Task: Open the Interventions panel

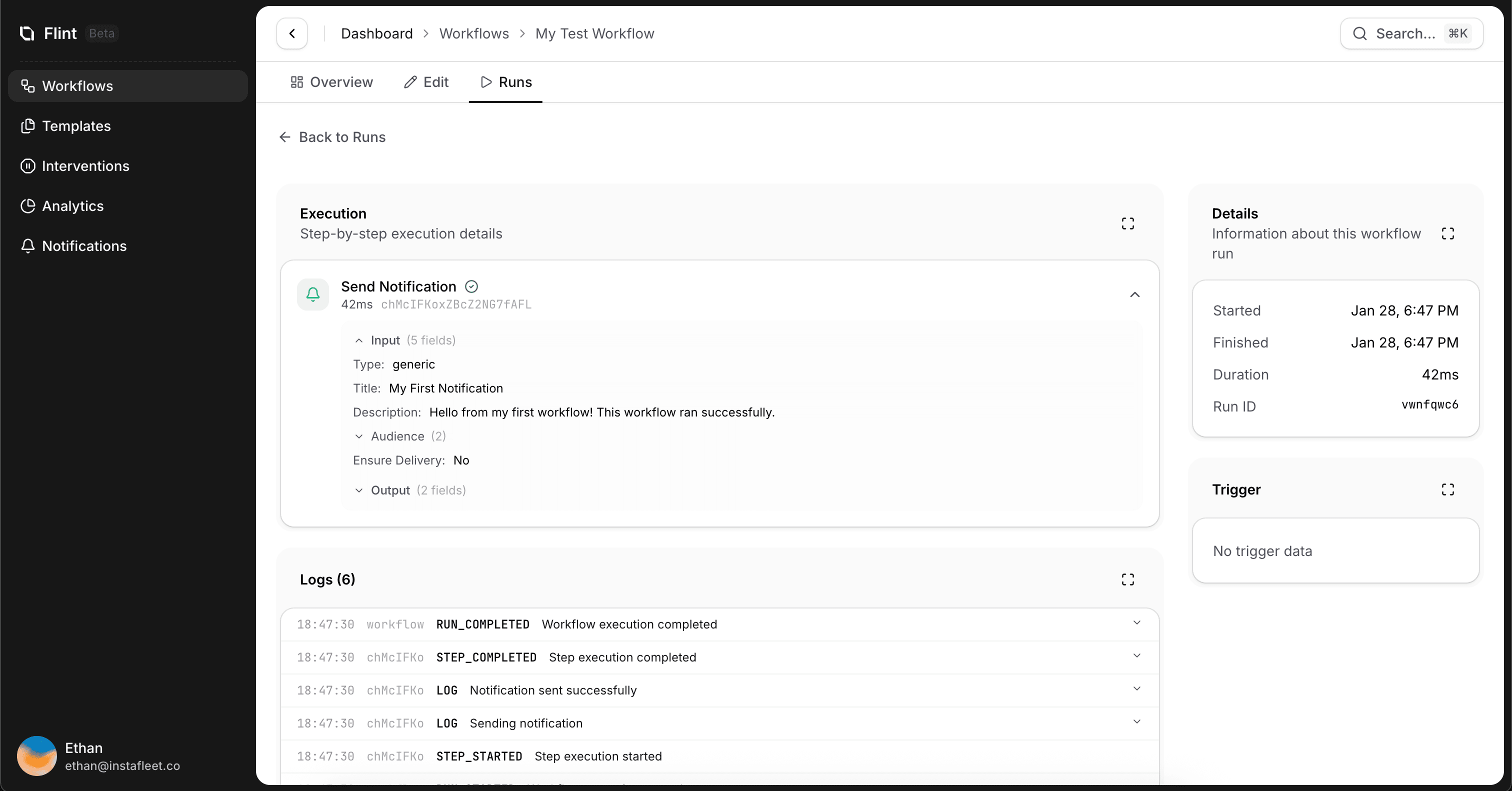Action: [x=85, y=166]
